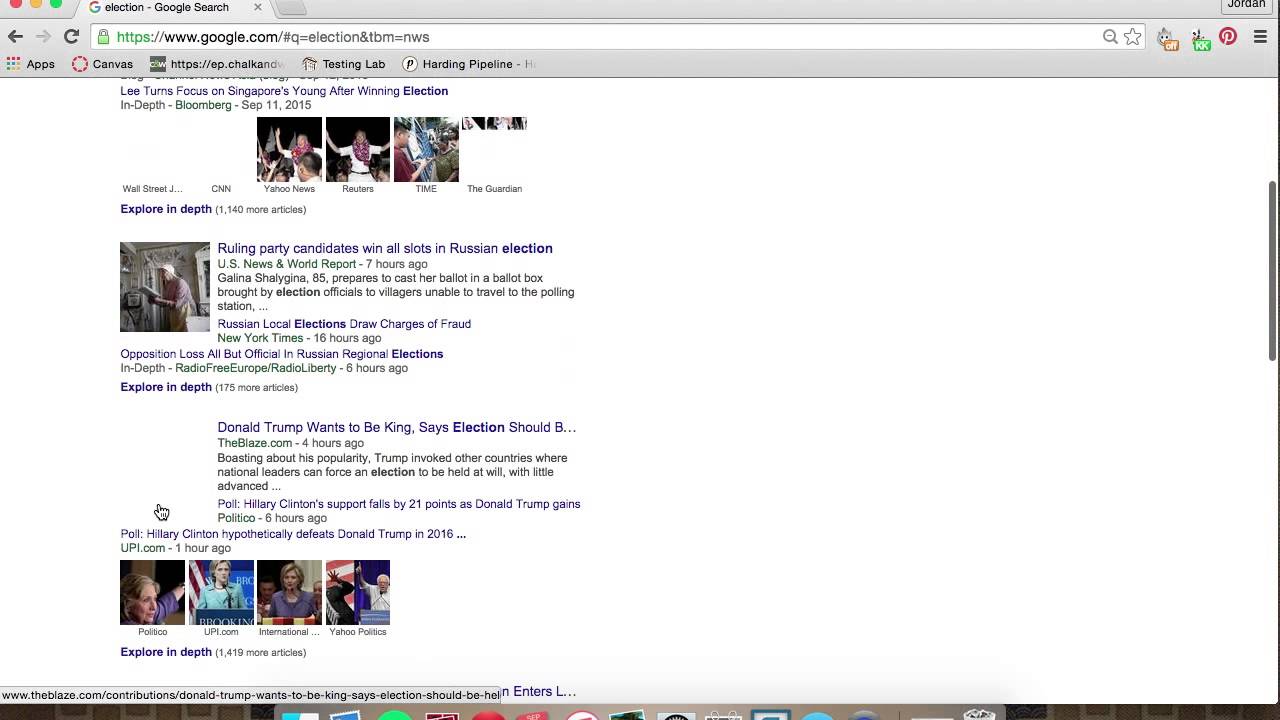Reload the current page
The width and height of the screenshot is (1280, 720).
coord(71,37)
